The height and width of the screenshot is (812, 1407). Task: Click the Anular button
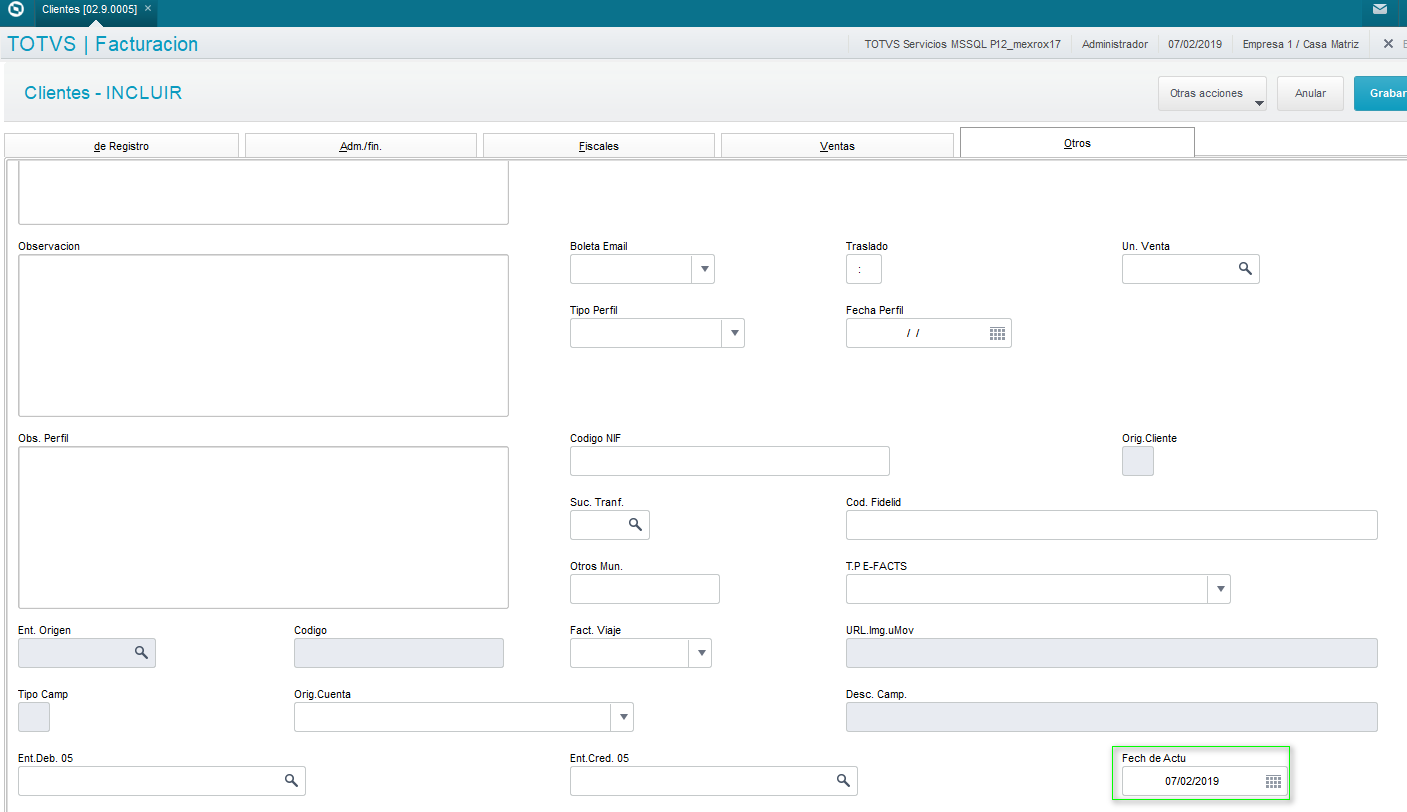click(x=1310, y=93)
